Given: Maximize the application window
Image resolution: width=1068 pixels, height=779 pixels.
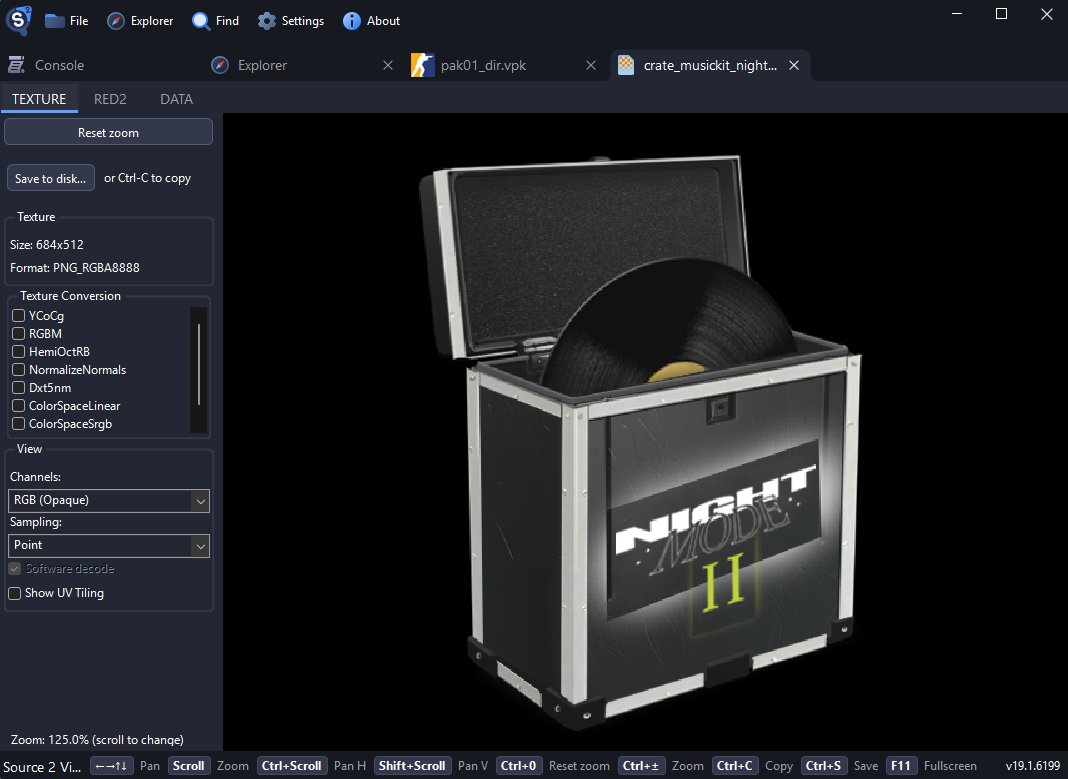Looking at the screenshot, I should pos(1001,14).
